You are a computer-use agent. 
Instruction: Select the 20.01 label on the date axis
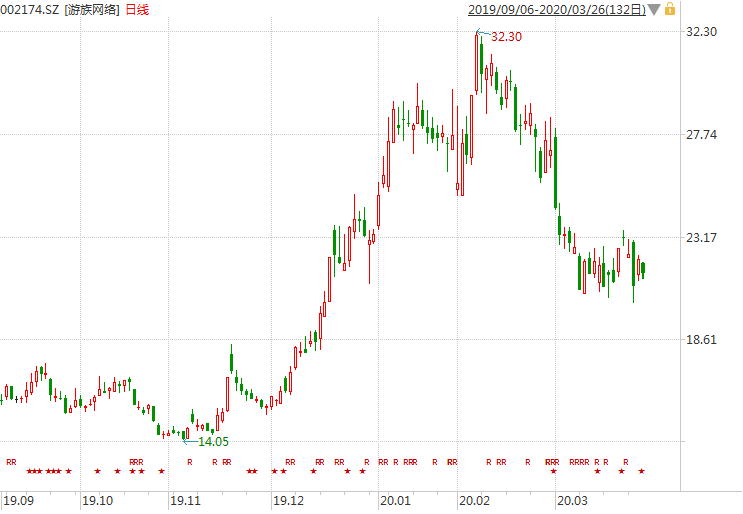point(395,500)
